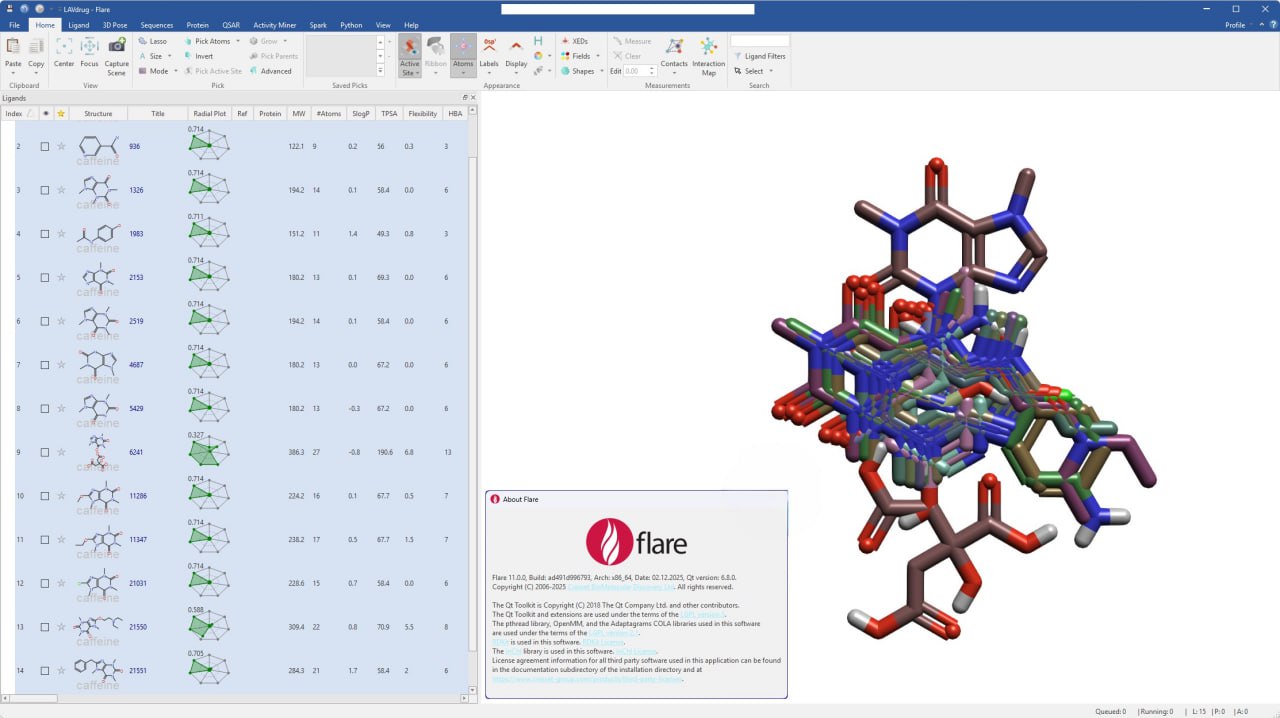1280x718 pixels.
Task: Click the XEDs button
Action: point(575,41)
